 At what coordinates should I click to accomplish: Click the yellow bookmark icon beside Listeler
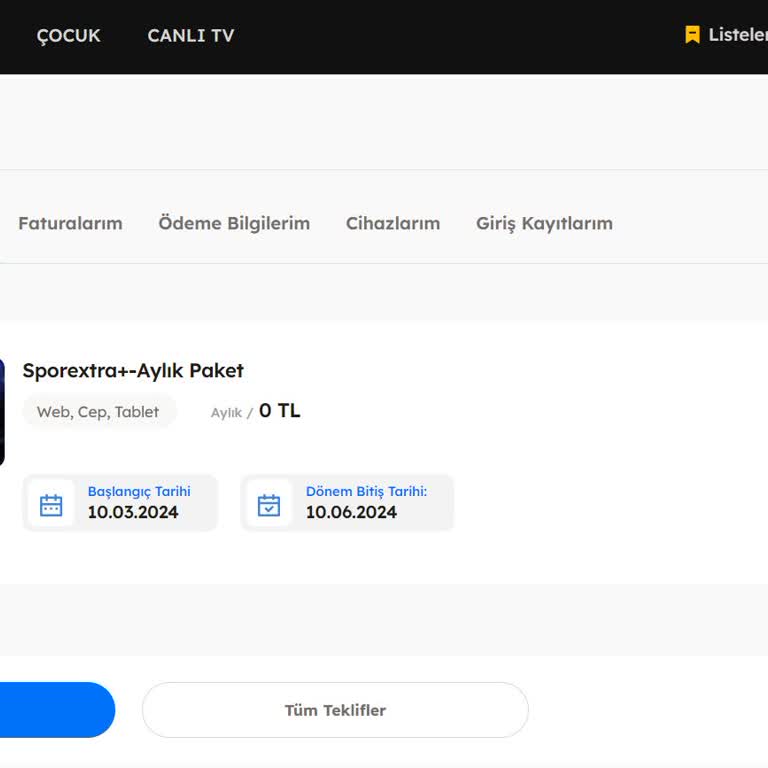pyautogui.click(x=692, y=35)
